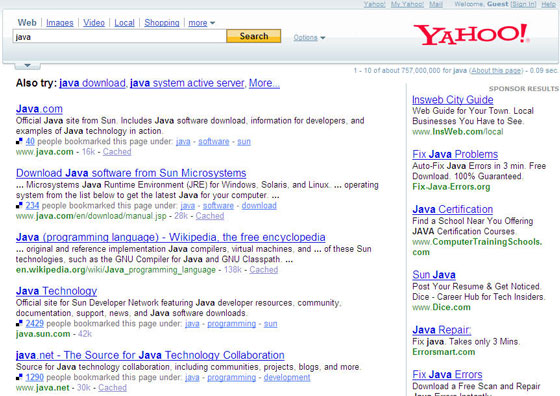Click the bookmark icon beside 234 people

(x=19, y=206)
